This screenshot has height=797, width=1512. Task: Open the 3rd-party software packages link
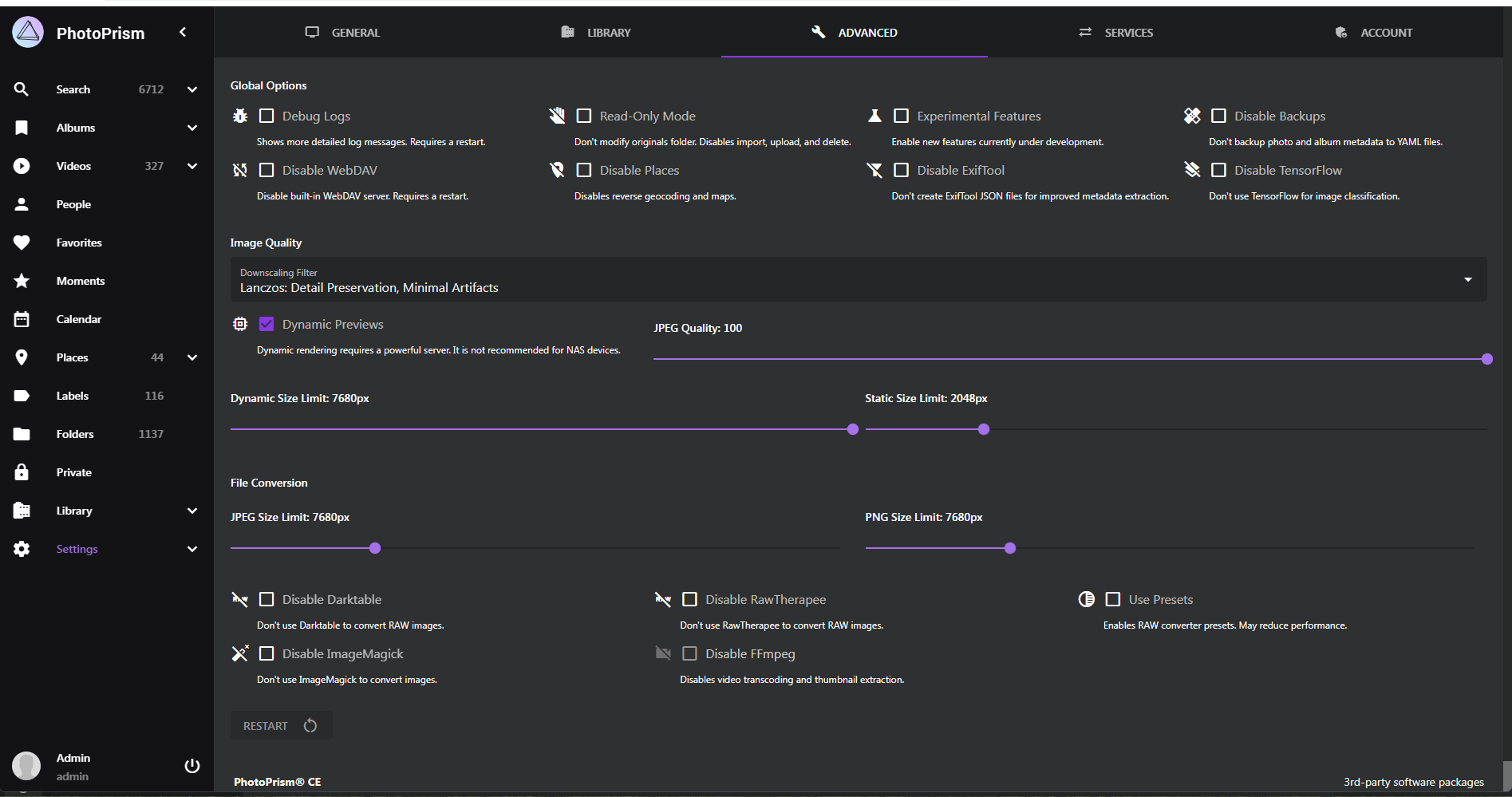(1413, 782)
